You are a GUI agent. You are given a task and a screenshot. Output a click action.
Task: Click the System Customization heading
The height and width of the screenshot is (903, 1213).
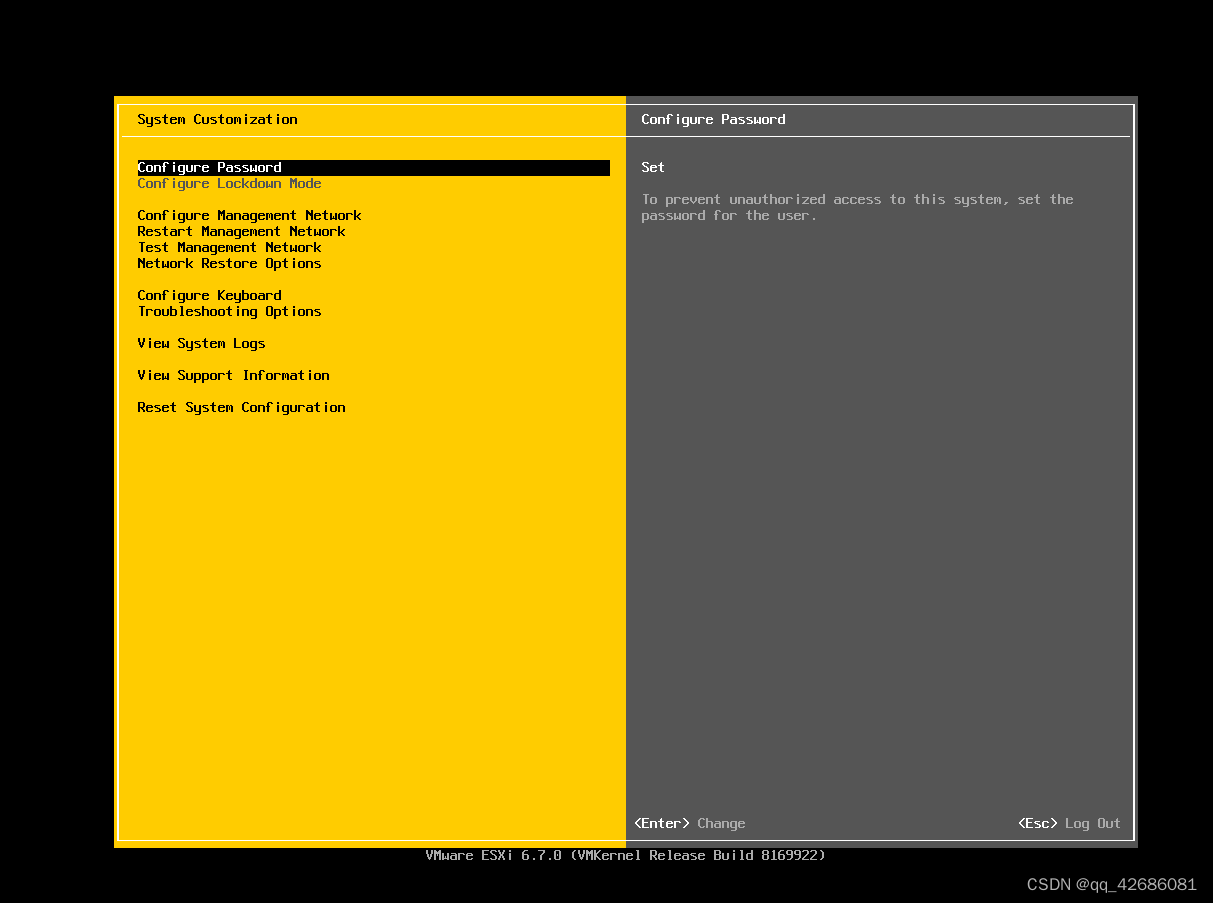click(217, 120)
